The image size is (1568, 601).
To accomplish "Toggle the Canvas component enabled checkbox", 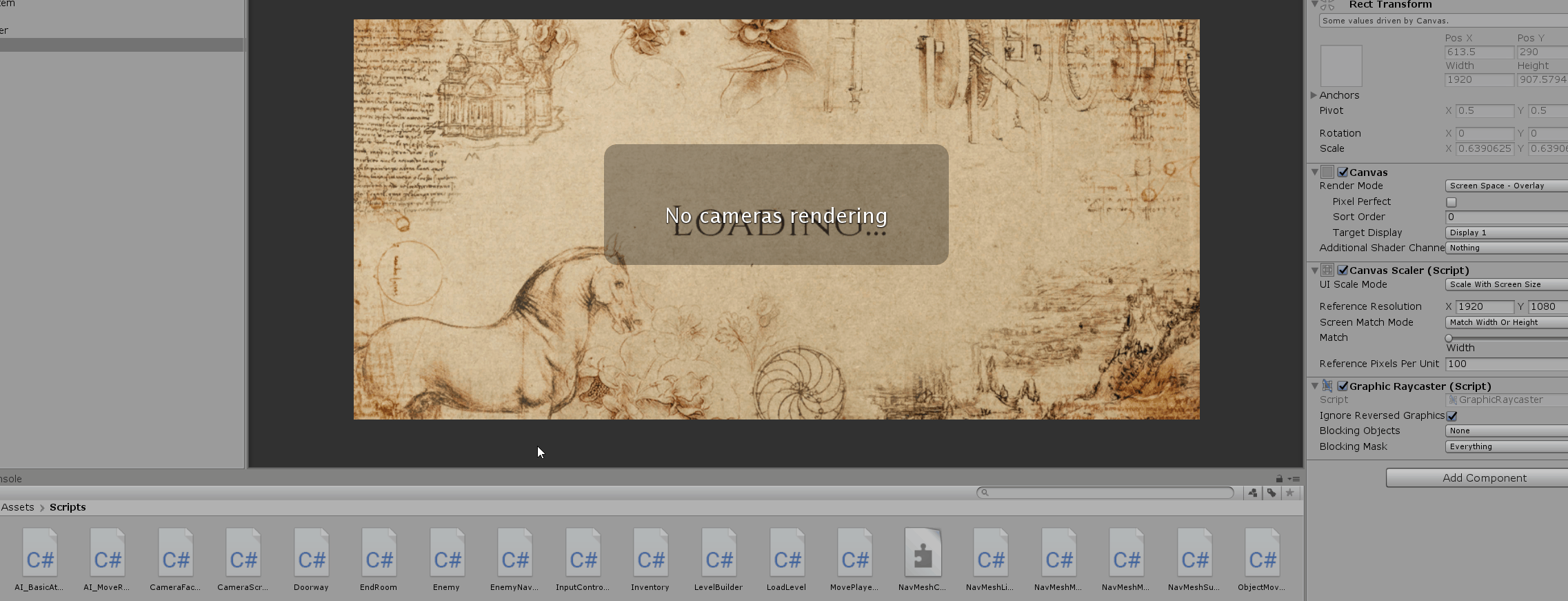I will tap(1343, 172).
